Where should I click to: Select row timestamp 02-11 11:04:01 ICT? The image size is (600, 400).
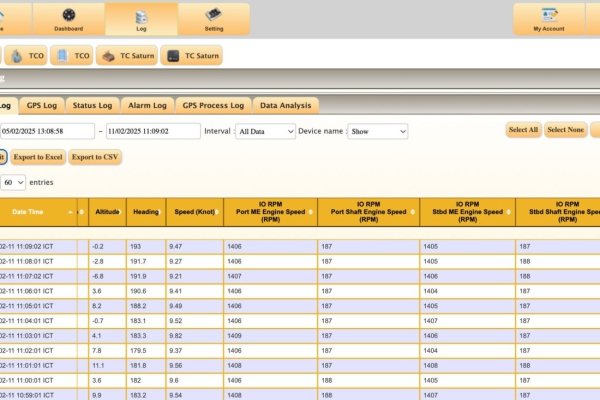(x=26, y=321)
